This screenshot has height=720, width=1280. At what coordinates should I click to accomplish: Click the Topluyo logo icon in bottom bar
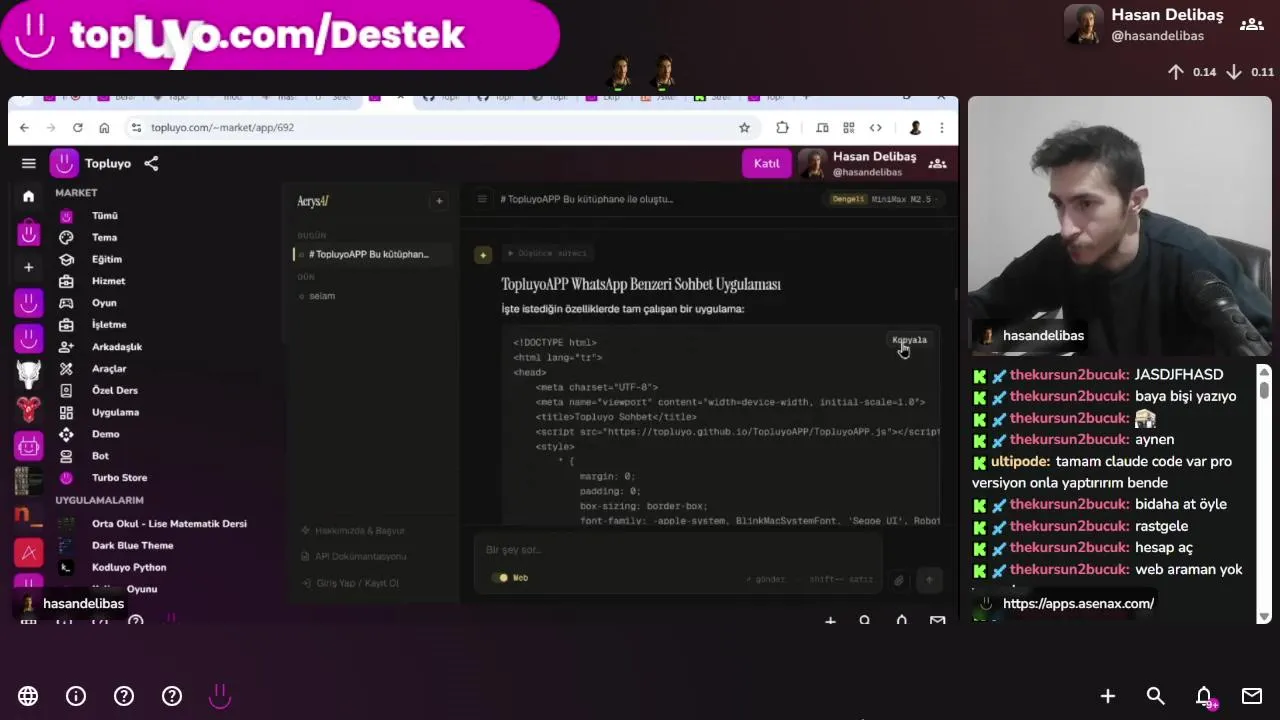click(x=220, y=695)
